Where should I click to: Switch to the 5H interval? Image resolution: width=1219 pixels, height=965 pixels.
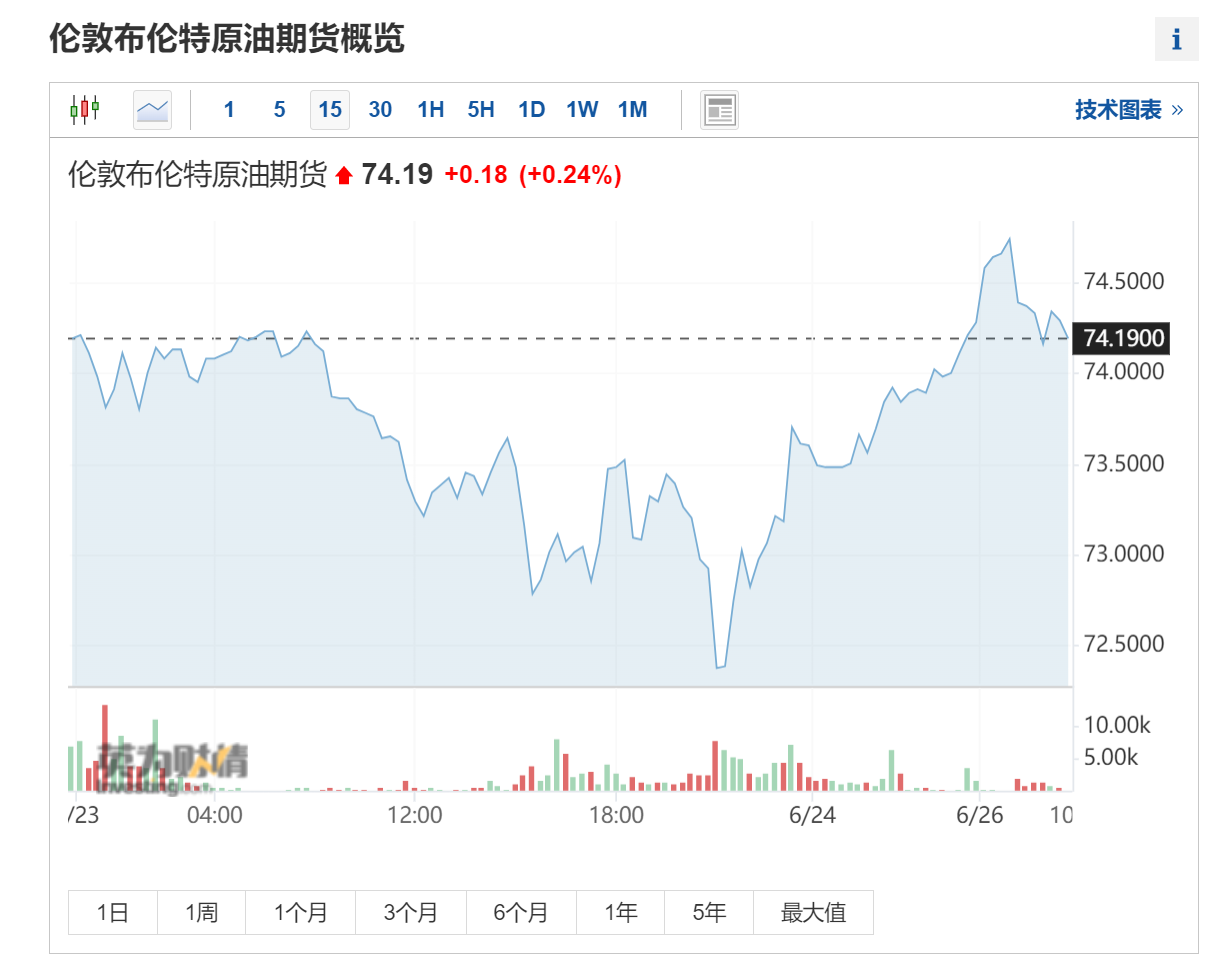[481, 109]
